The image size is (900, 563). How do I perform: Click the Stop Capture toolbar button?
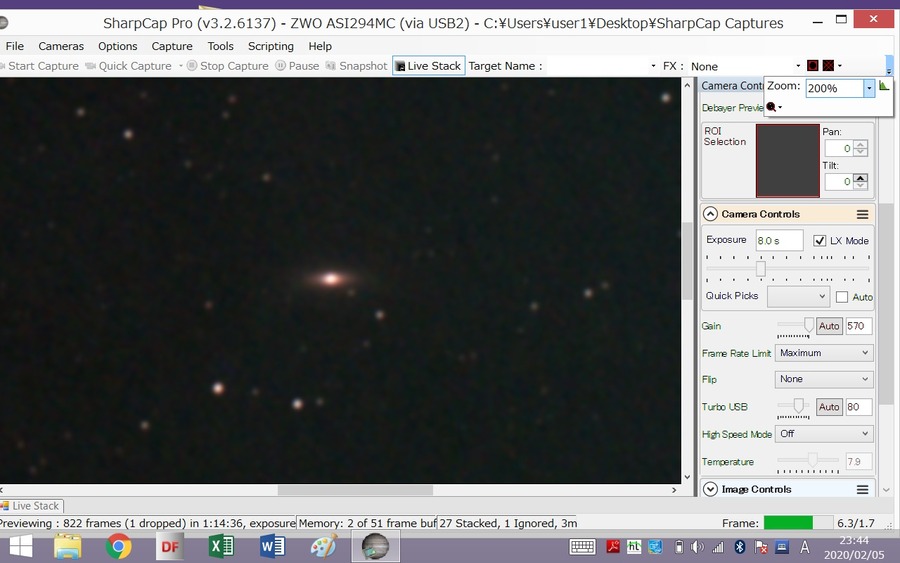228,66
